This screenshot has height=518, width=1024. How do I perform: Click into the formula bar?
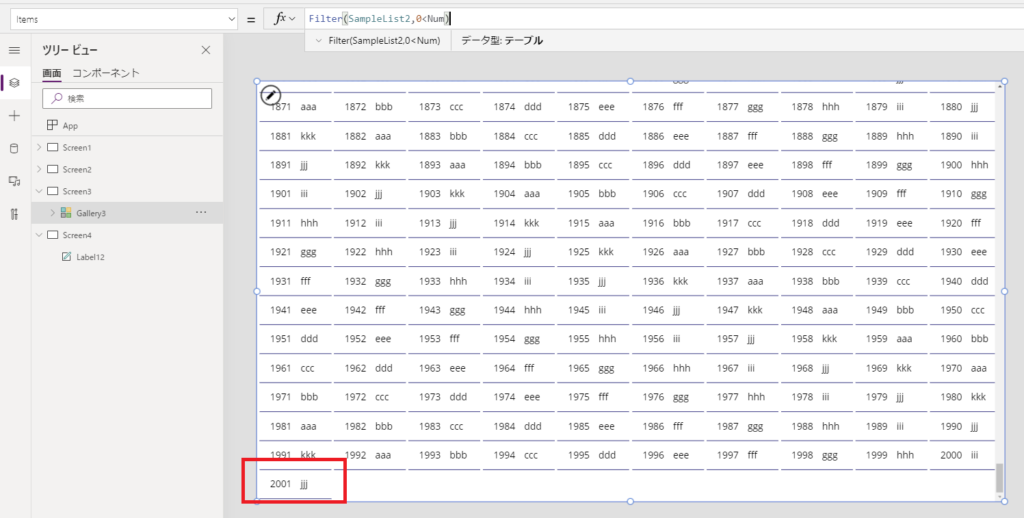(663, 19)
